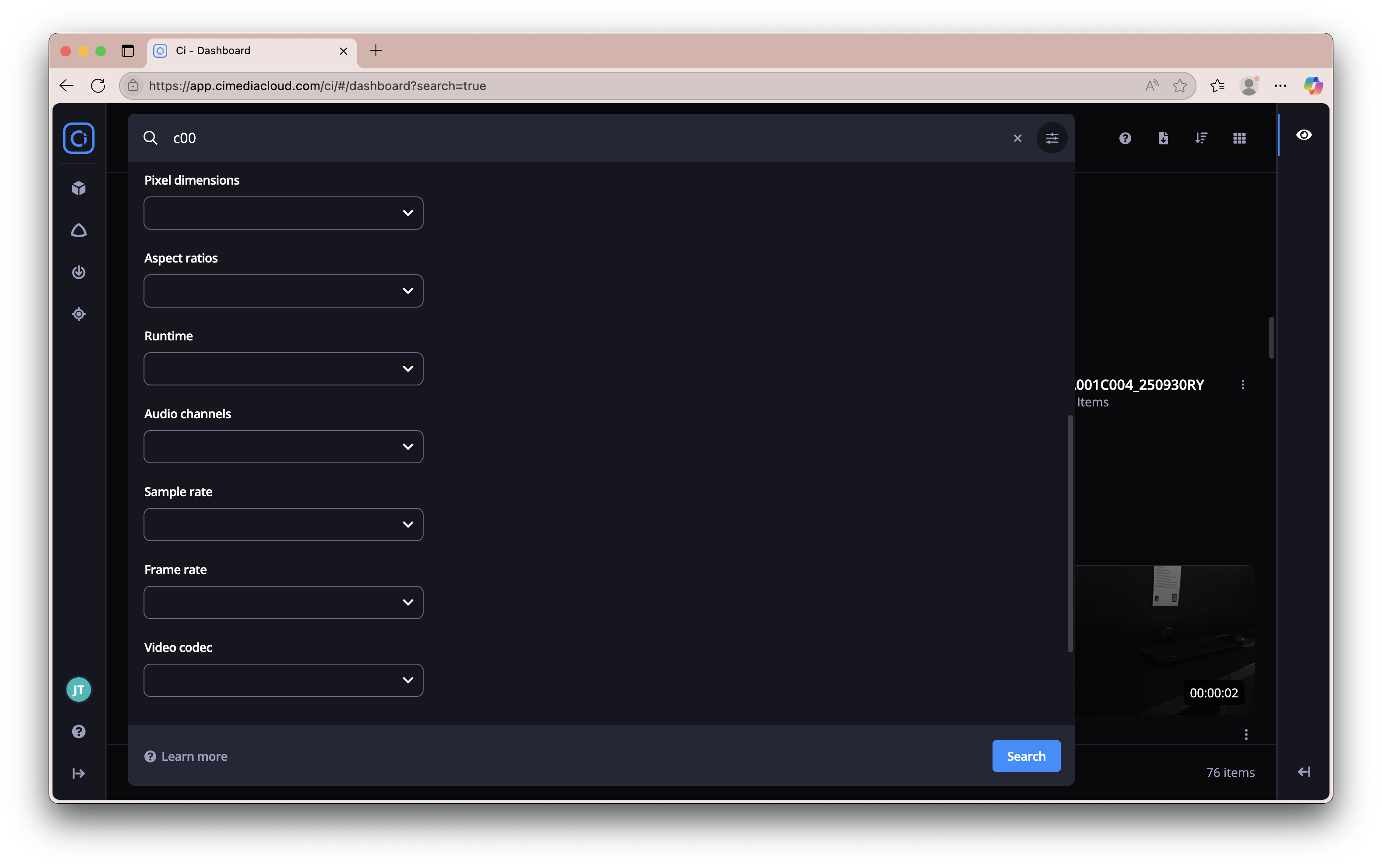View site information lock icon

click(133, 85)
